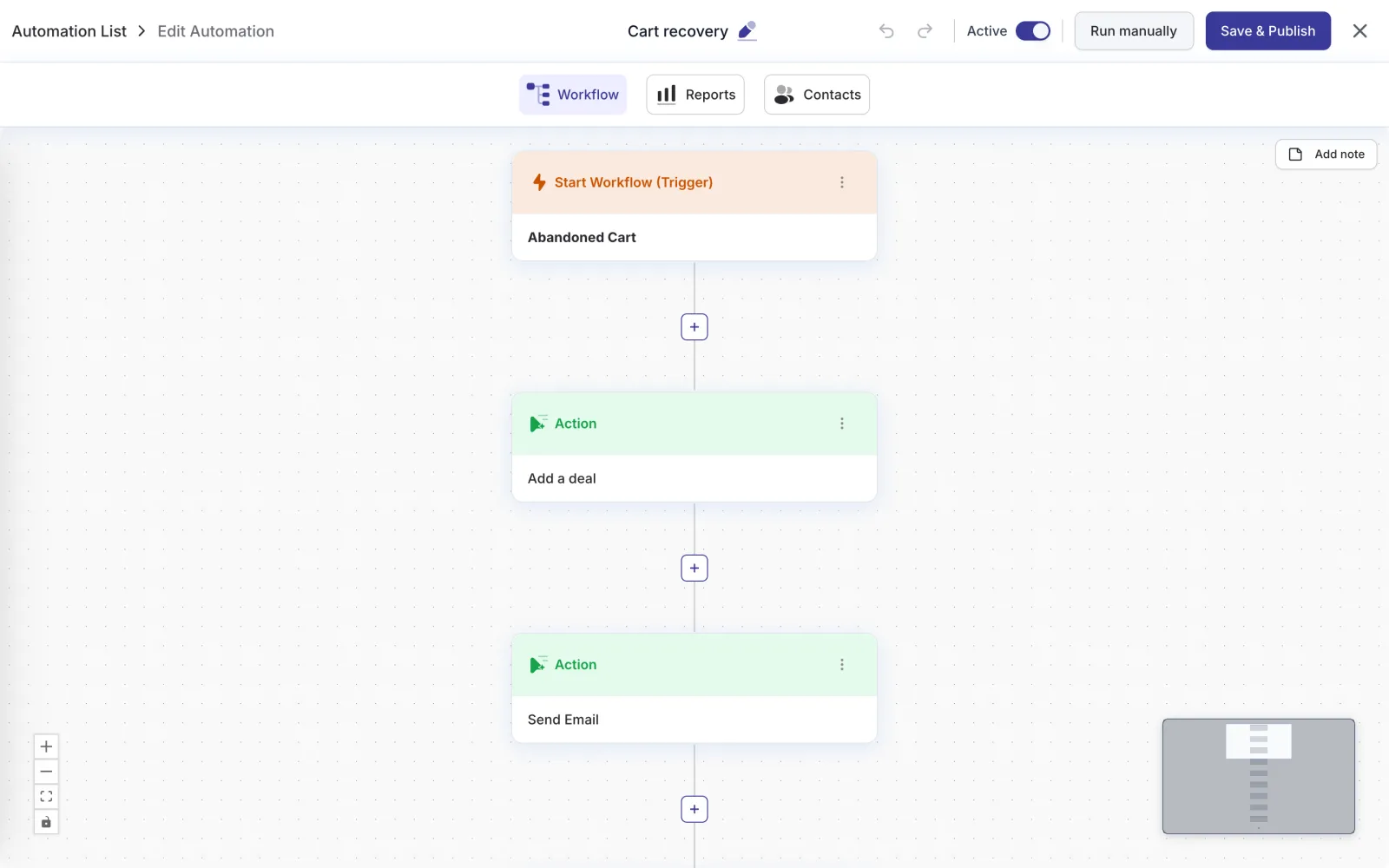Image resolution: width=1389 pixels, height=868 pixels.
Task: Go back to Automation List
Action: (69, 31)
